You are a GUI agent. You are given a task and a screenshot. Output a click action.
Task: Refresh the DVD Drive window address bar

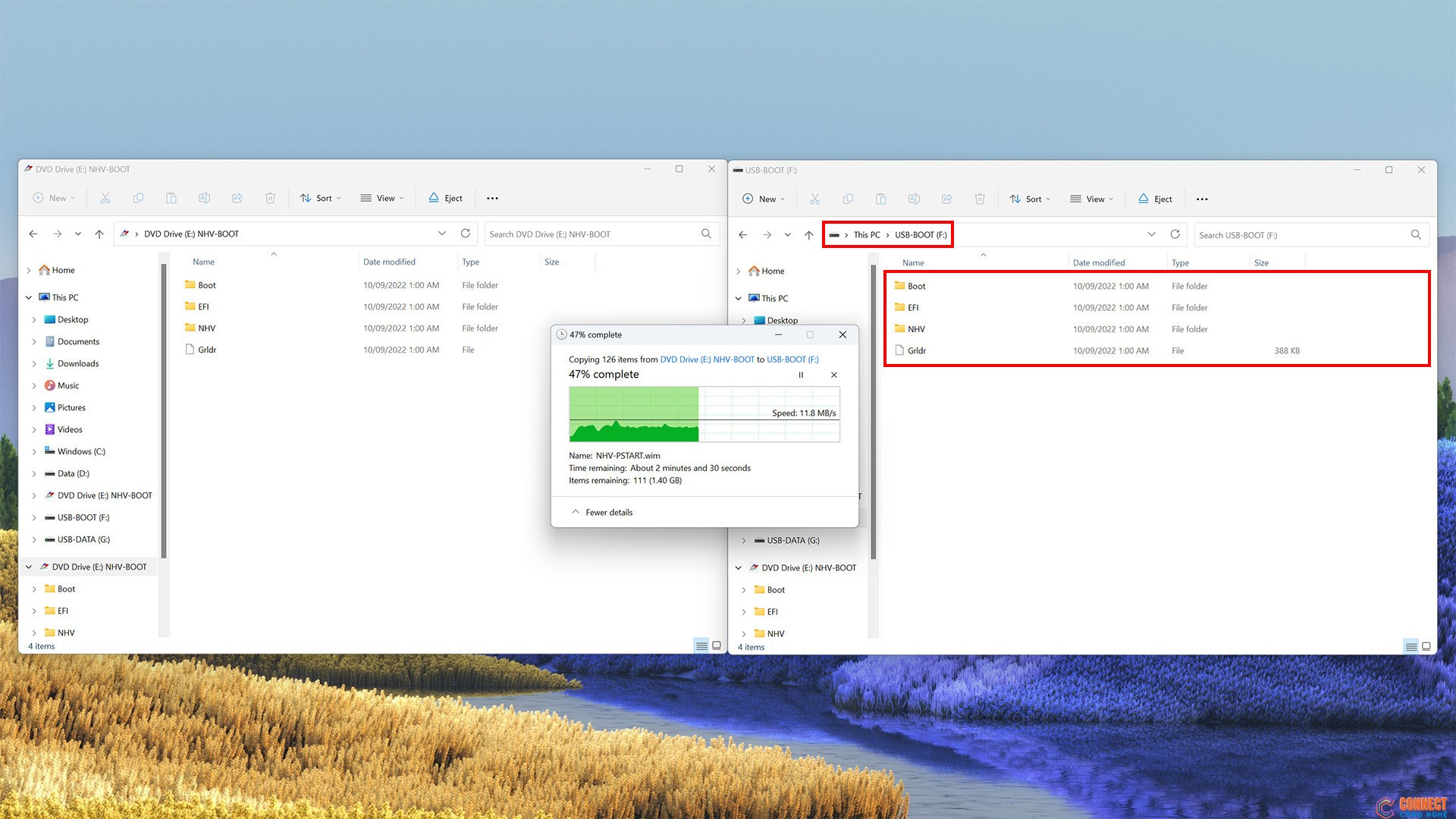pyautogui.click(x=466, y=234)
